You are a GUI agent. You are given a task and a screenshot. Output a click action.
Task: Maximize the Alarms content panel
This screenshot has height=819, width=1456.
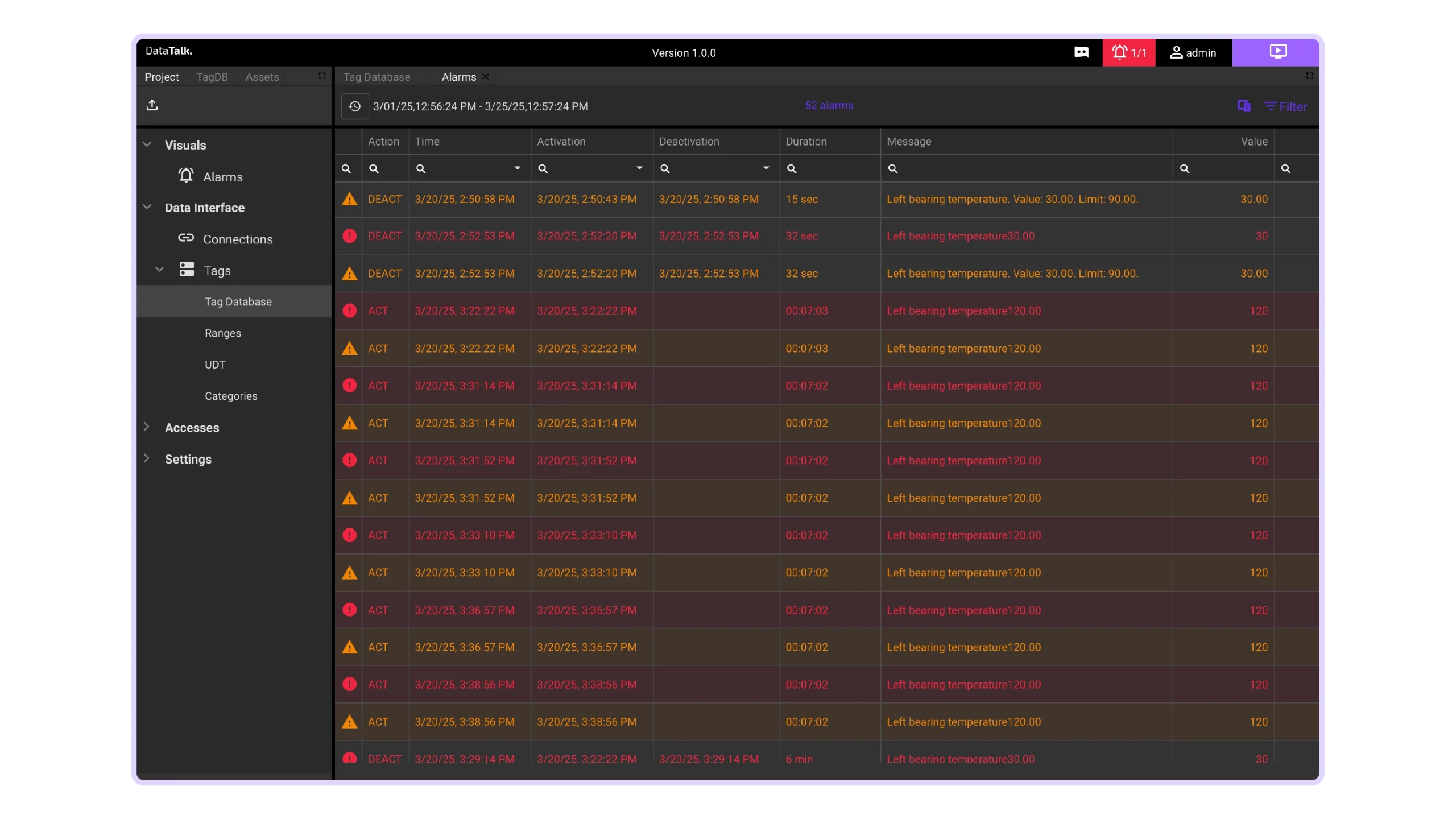pyautogui.click(x=1309, y=76)
